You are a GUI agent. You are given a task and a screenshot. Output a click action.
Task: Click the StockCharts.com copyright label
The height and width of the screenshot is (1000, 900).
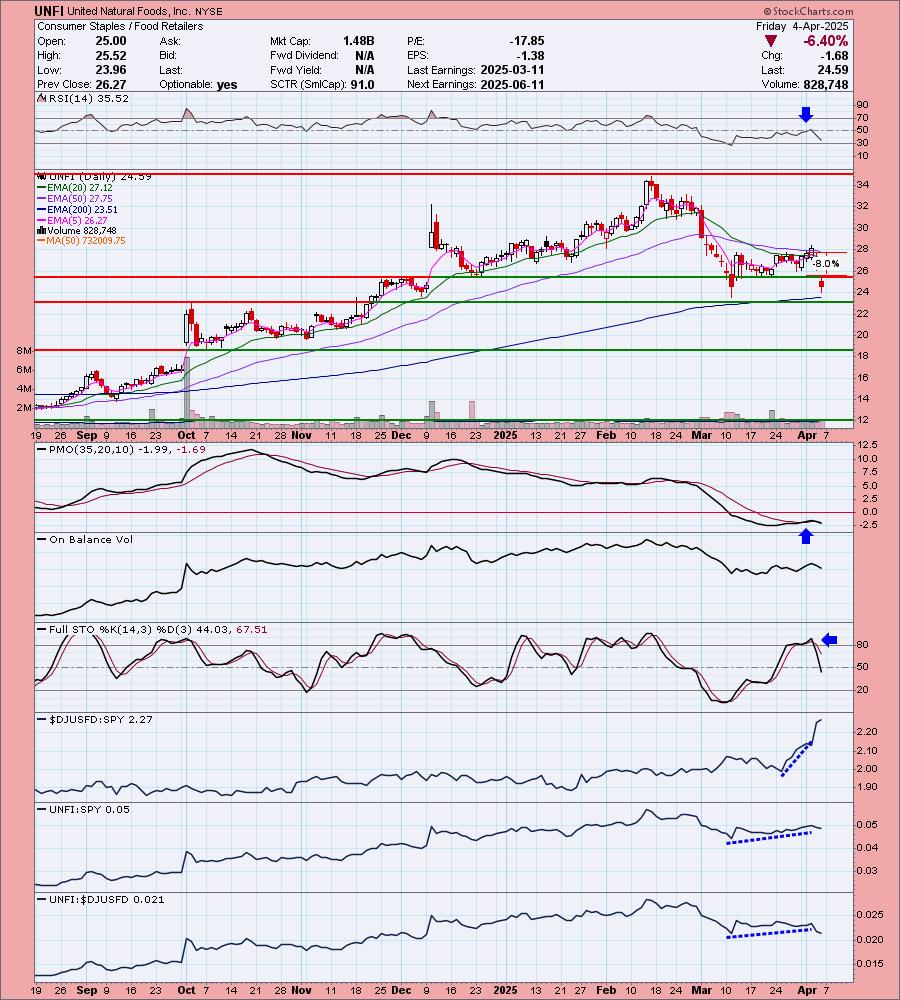pos(808,11)
